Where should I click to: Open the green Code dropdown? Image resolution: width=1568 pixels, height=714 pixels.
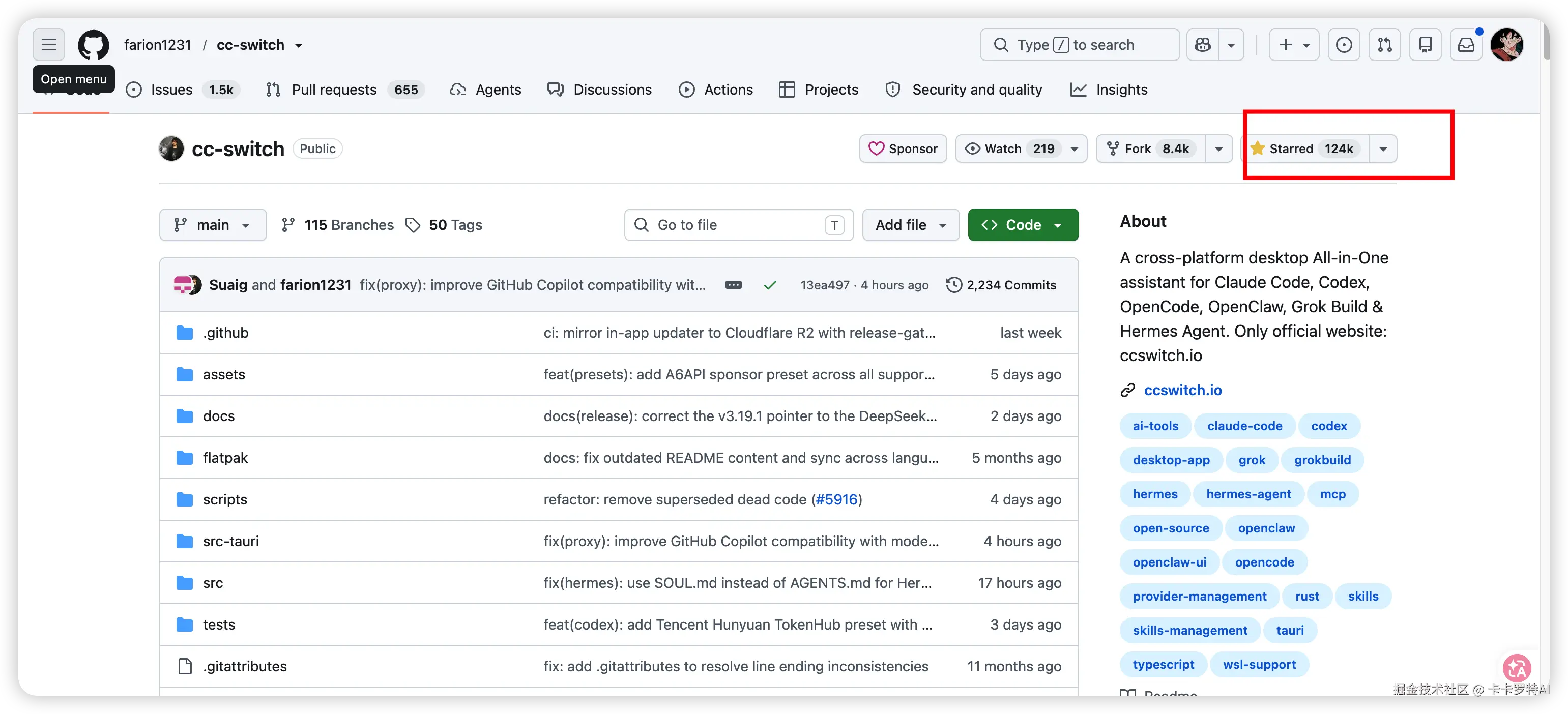[x=1023, y=225]
